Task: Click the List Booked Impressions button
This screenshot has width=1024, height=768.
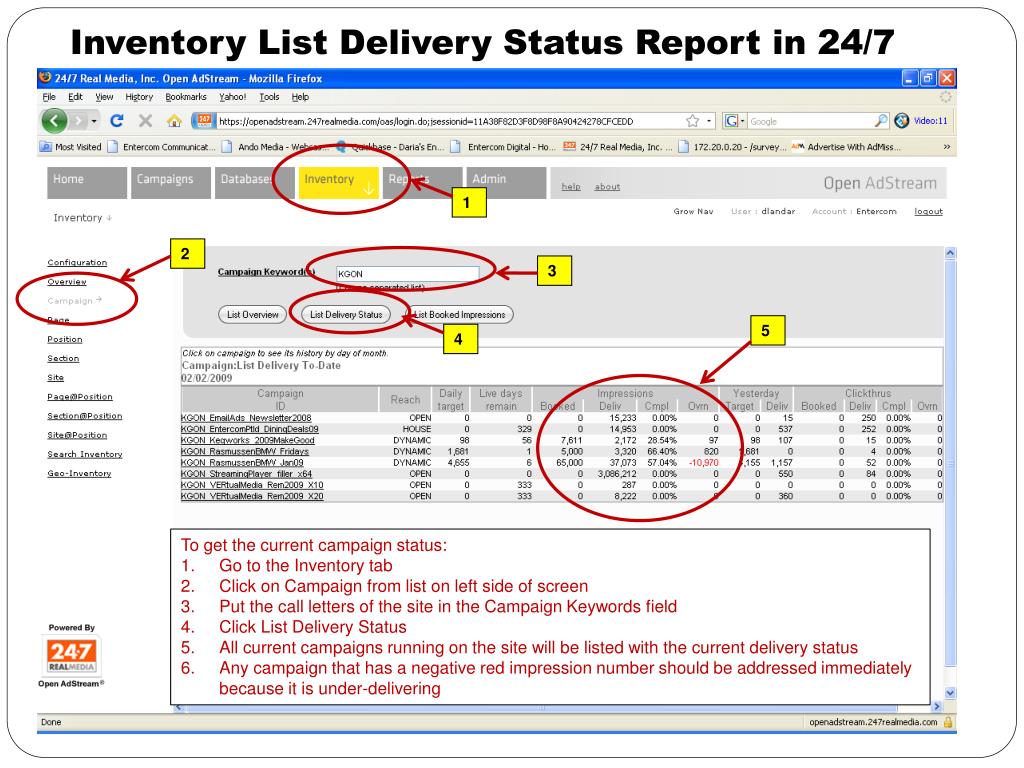Action: [460, 315]
